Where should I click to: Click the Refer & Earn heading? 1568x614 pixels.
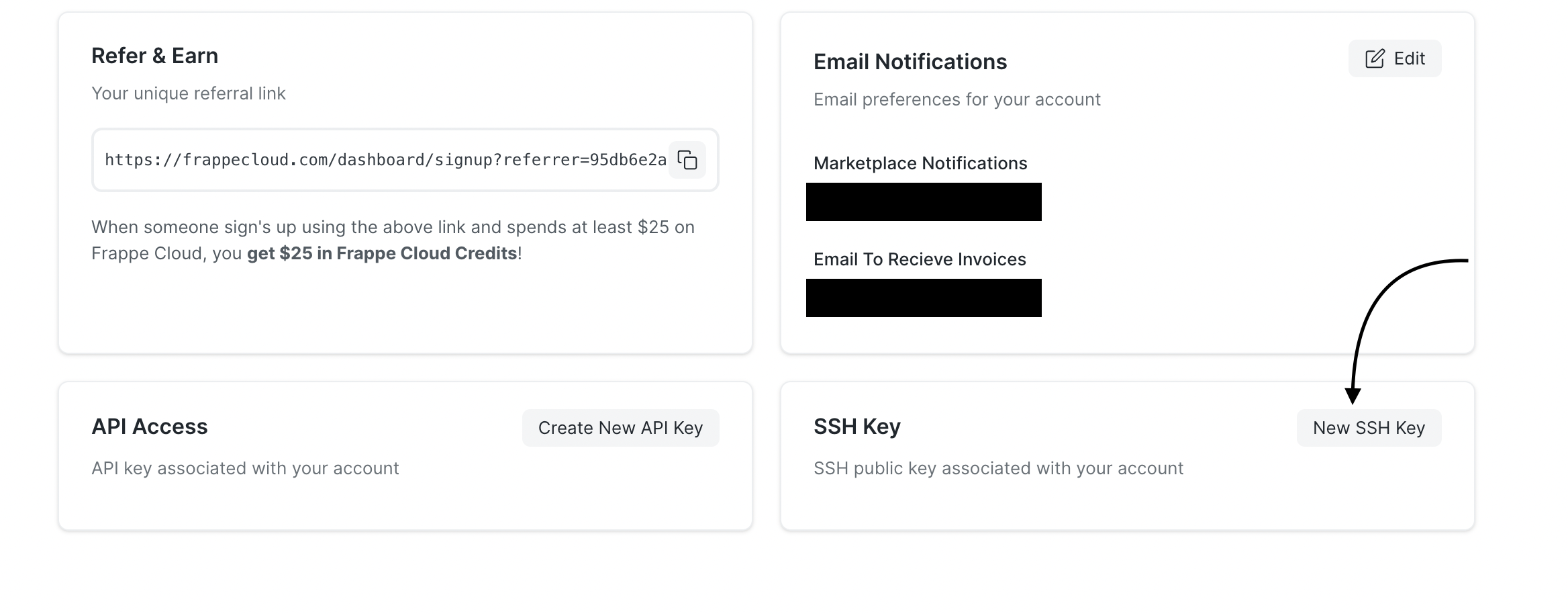154,56
